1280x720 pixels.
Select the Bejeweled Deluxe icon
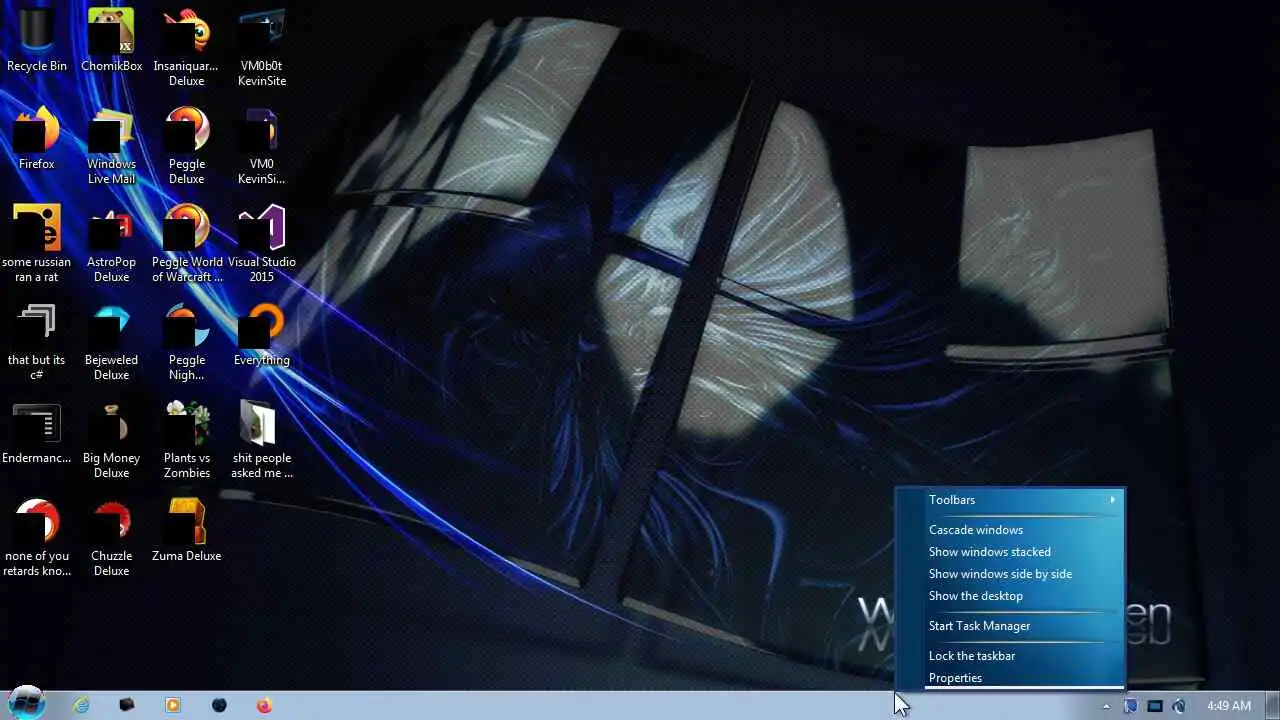click(x=111, y=341)
